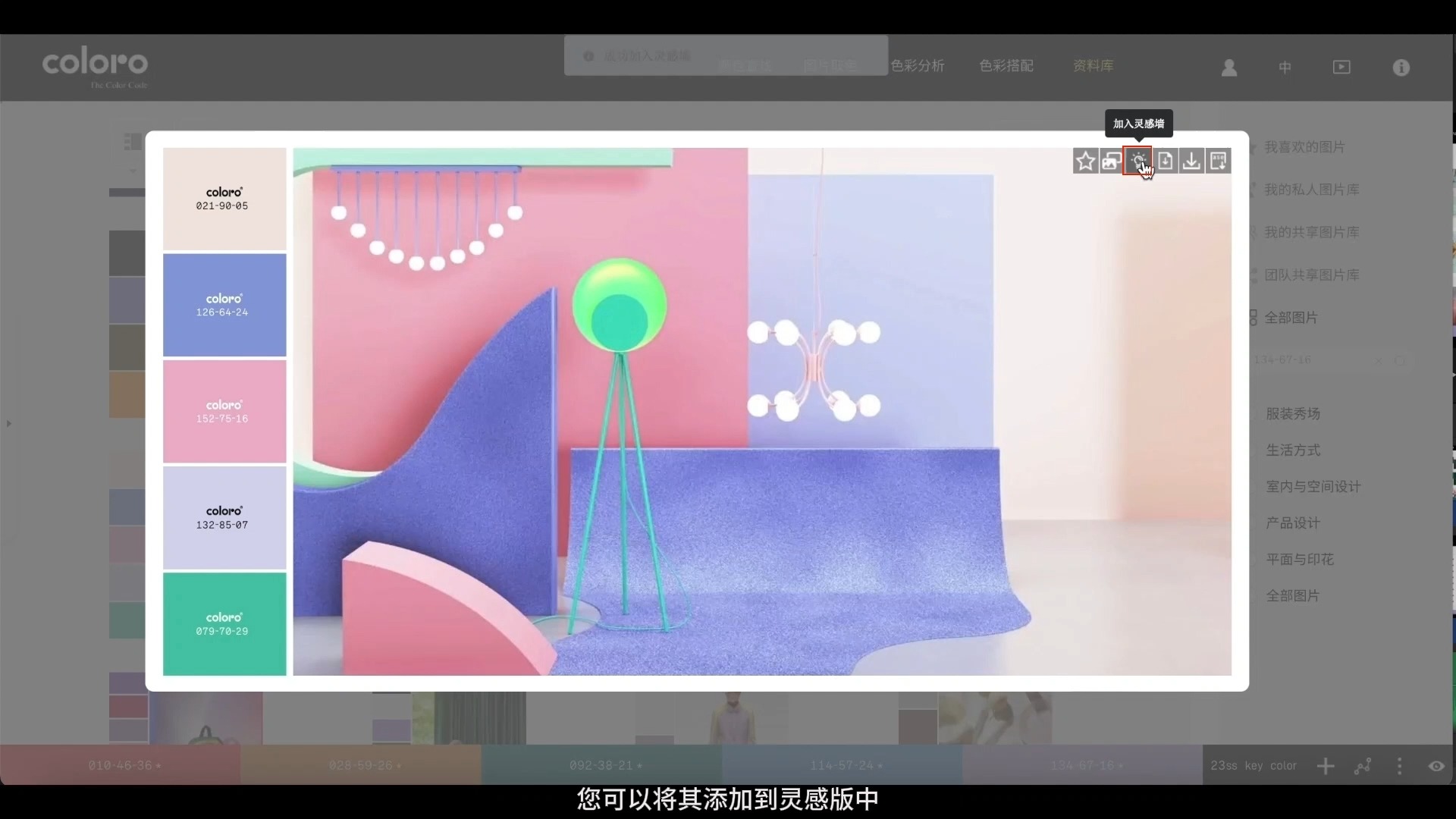The width and height of the screenshot is (1456, 819).
Task: Click the star favorite icon above the image
Action: (x=1085, y=160)
